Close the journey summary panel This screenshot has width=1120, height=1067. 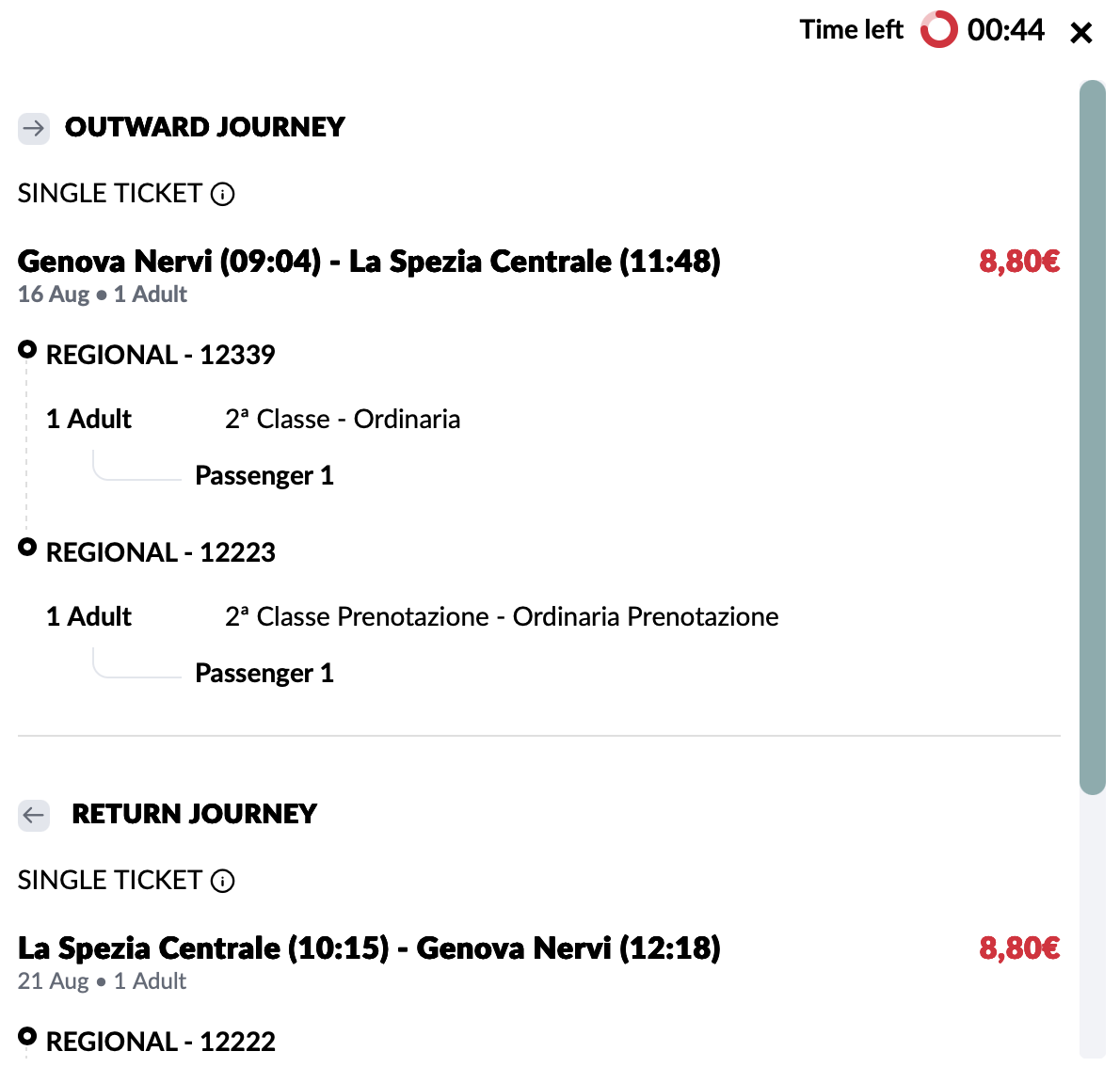[x=1080, y=32]
